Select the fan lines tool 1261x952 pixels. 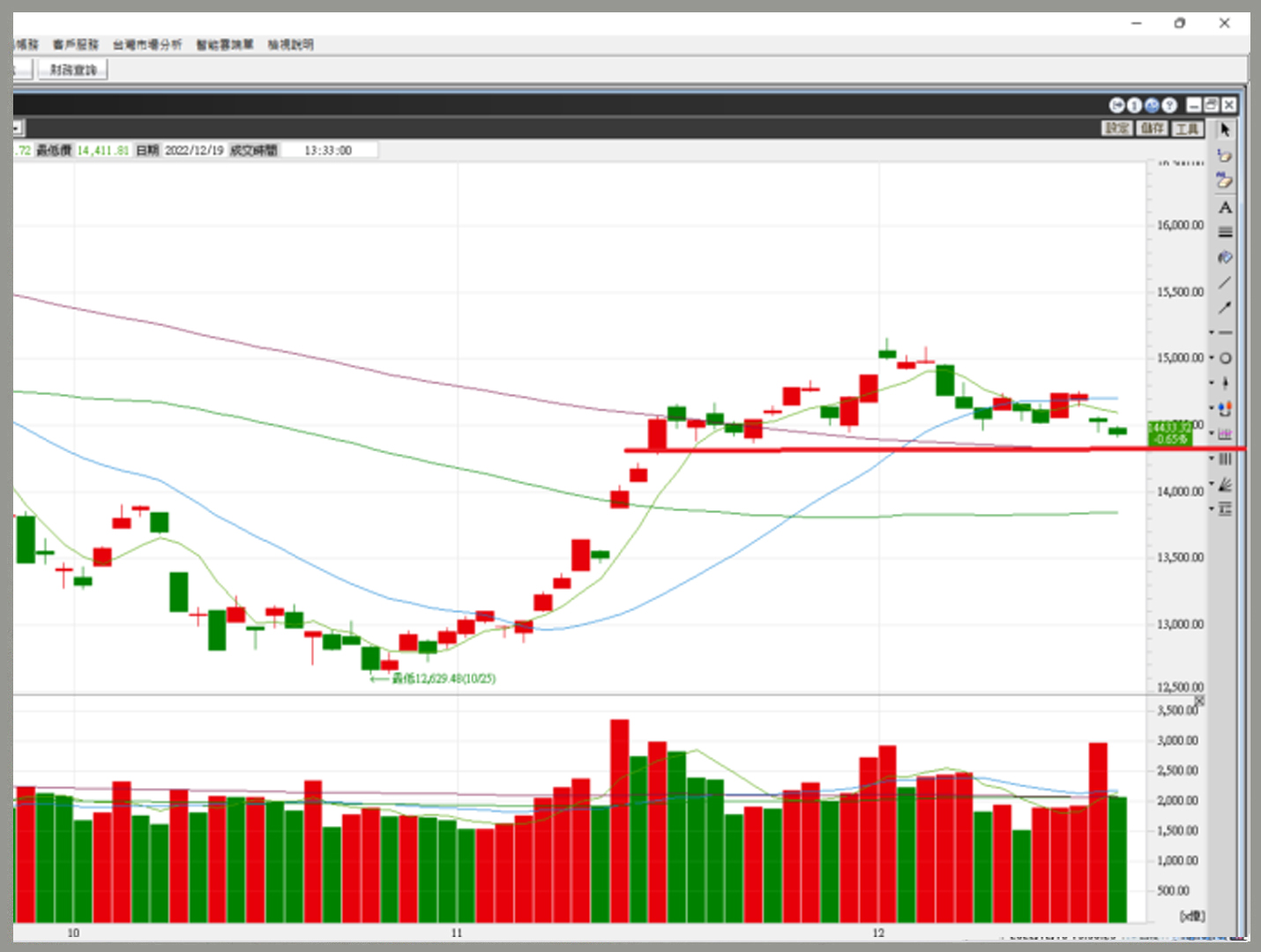[x=1226, y=484]
